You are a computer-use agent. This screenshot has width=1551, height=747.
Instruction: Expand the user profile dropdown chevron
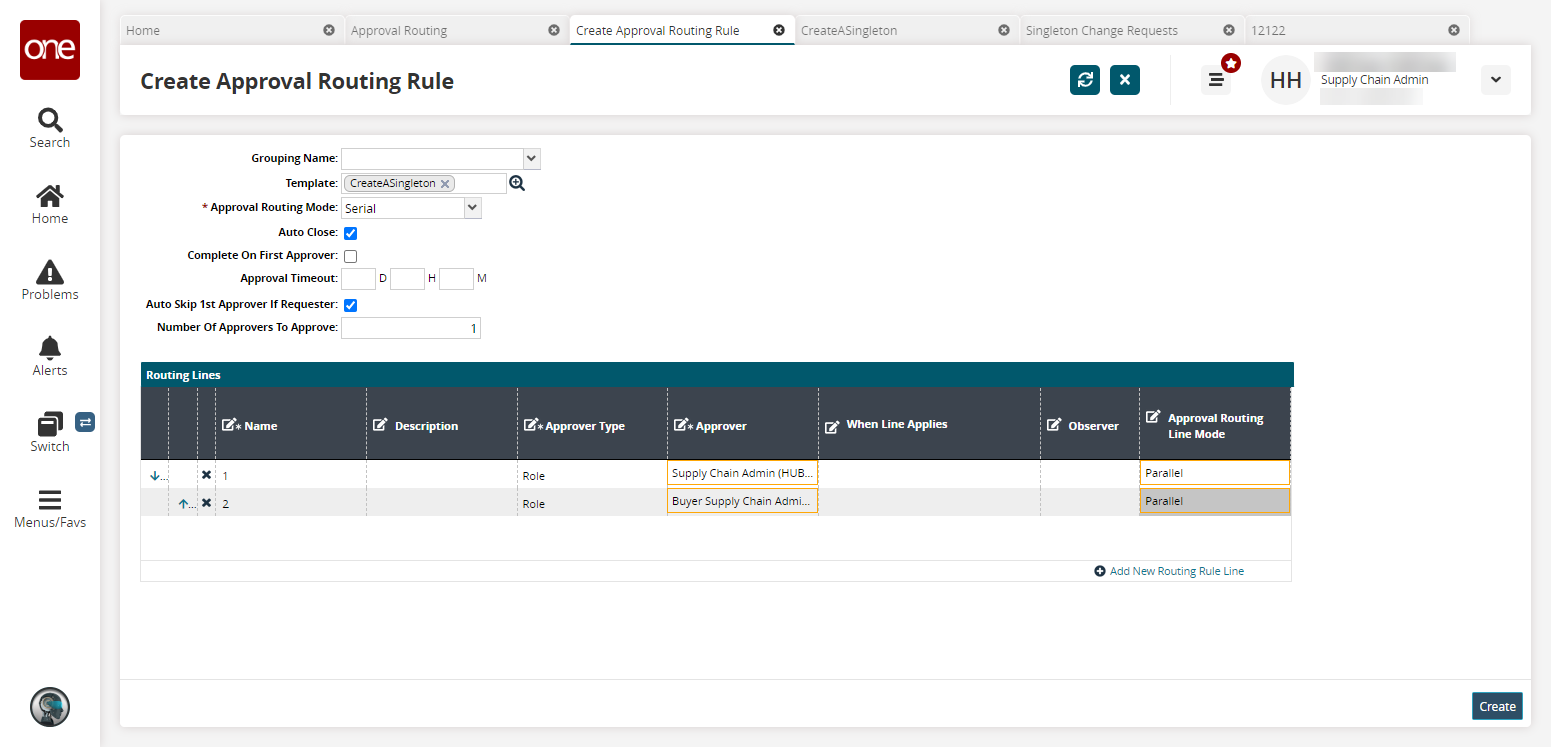(1495, 80)
